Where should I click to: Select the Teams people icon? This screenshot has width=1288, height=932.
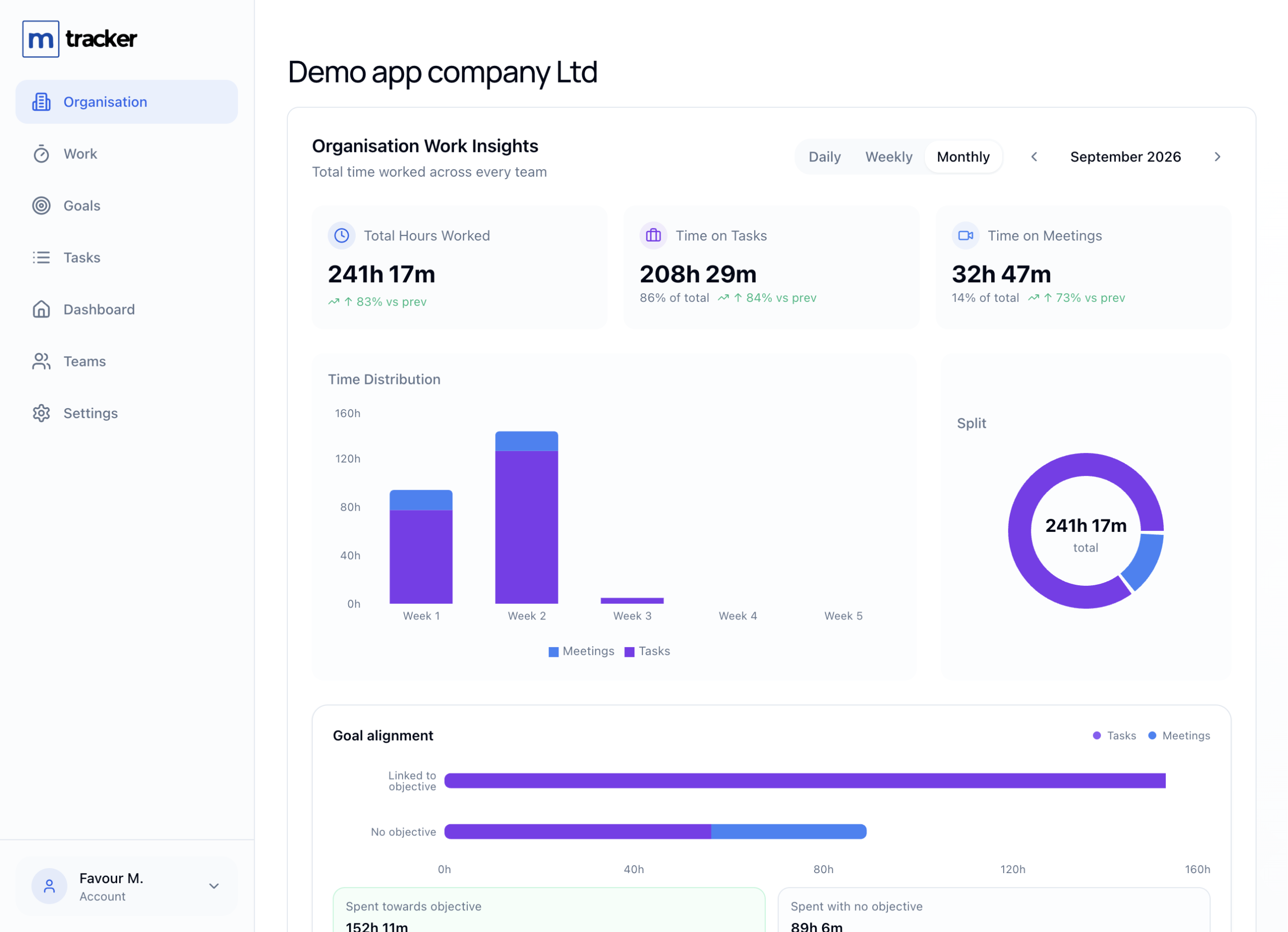point(41,361)
